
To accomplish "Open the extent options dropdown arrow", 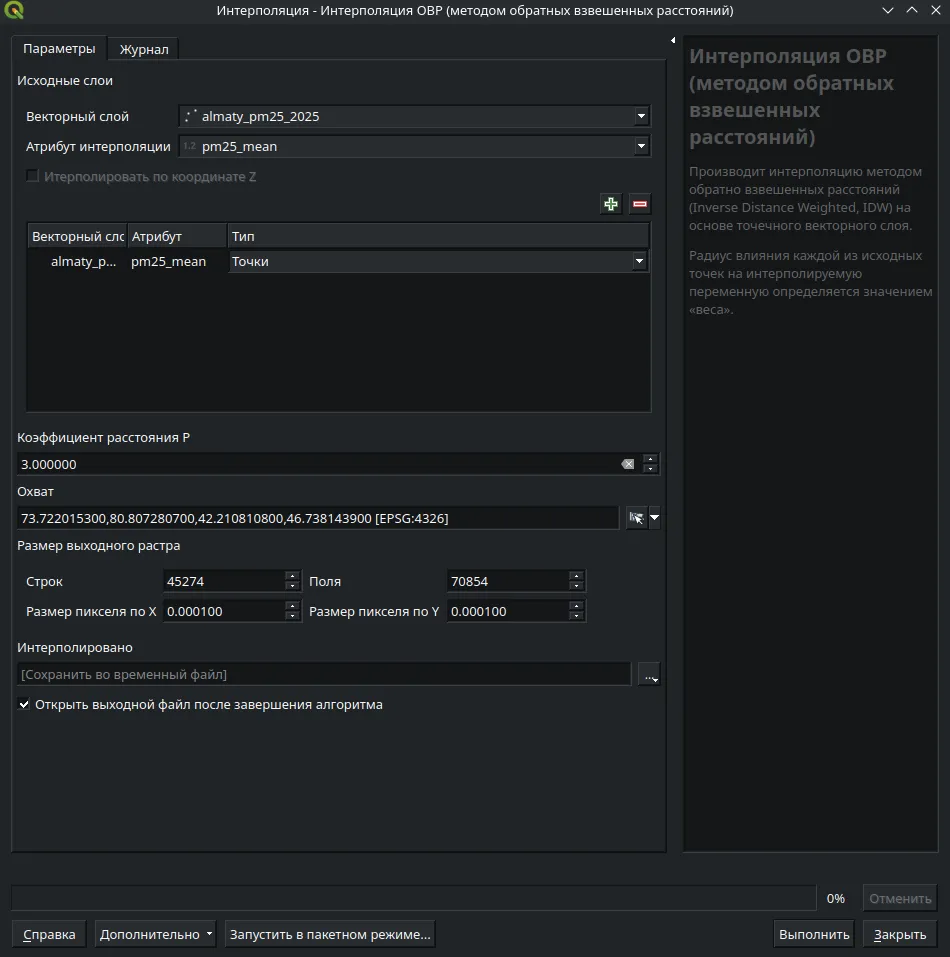I will (x=655, y=518).
